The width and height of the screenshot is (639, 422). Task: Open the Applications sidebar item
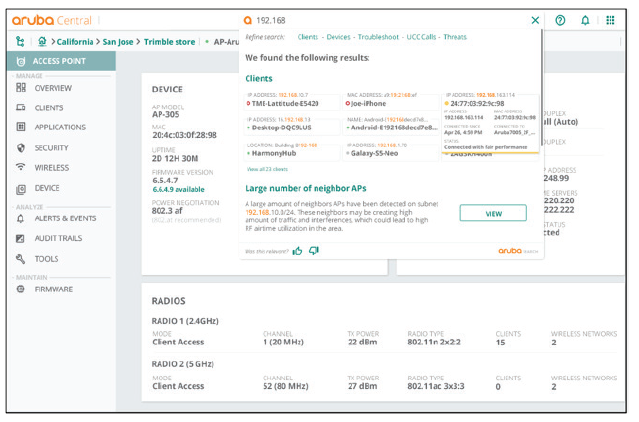point(60,127)
